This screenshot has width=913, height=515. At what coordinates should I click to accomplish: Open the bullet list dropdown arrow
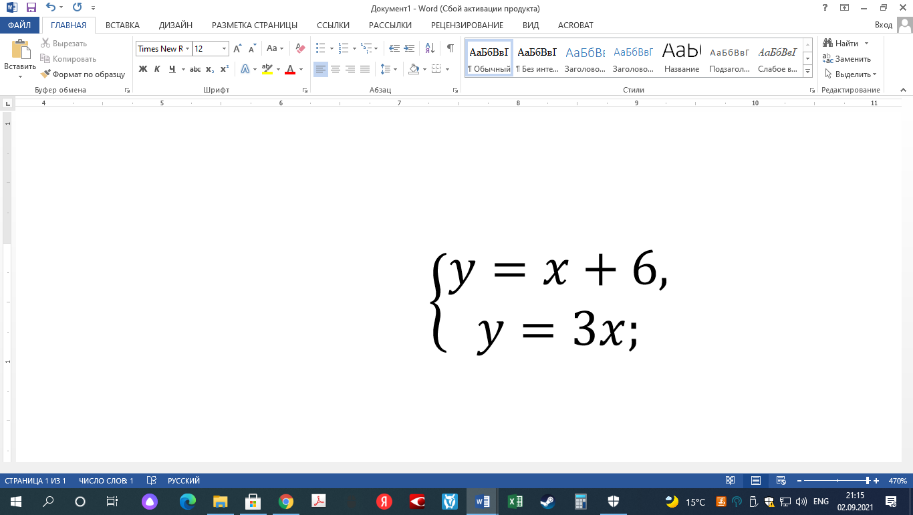(332, 49)
